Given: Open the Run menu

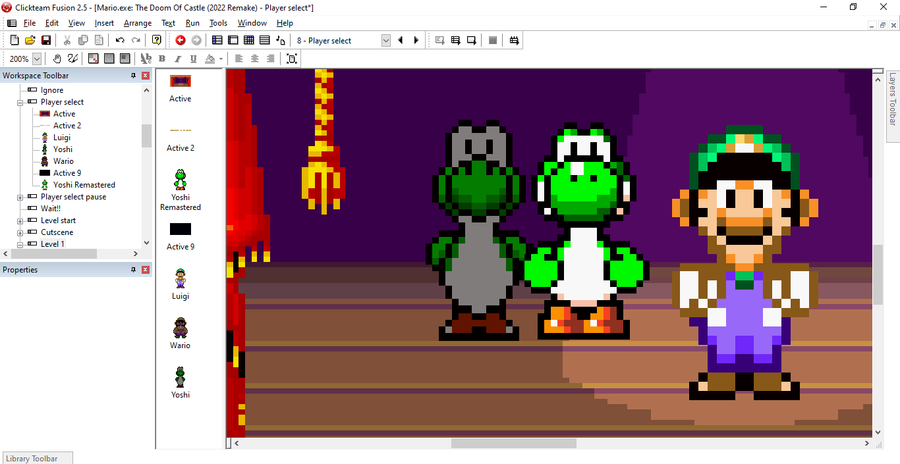Looking at the screenshot, I should click(x=192, y=23).
